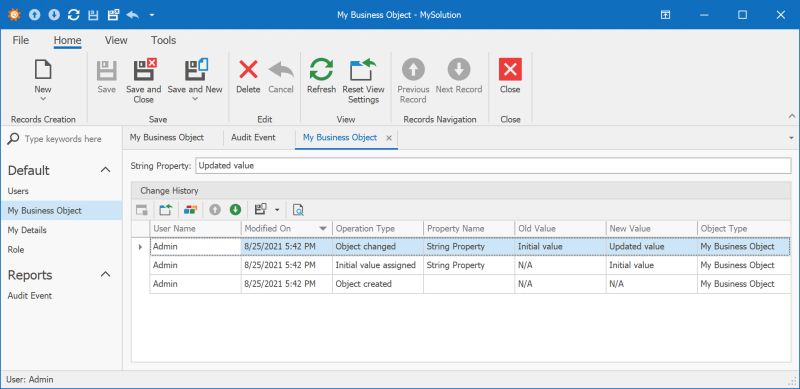The height and width of the screenshot is (389, 800).
Task: Click the red Delete icon
Action: click(248, 69)
